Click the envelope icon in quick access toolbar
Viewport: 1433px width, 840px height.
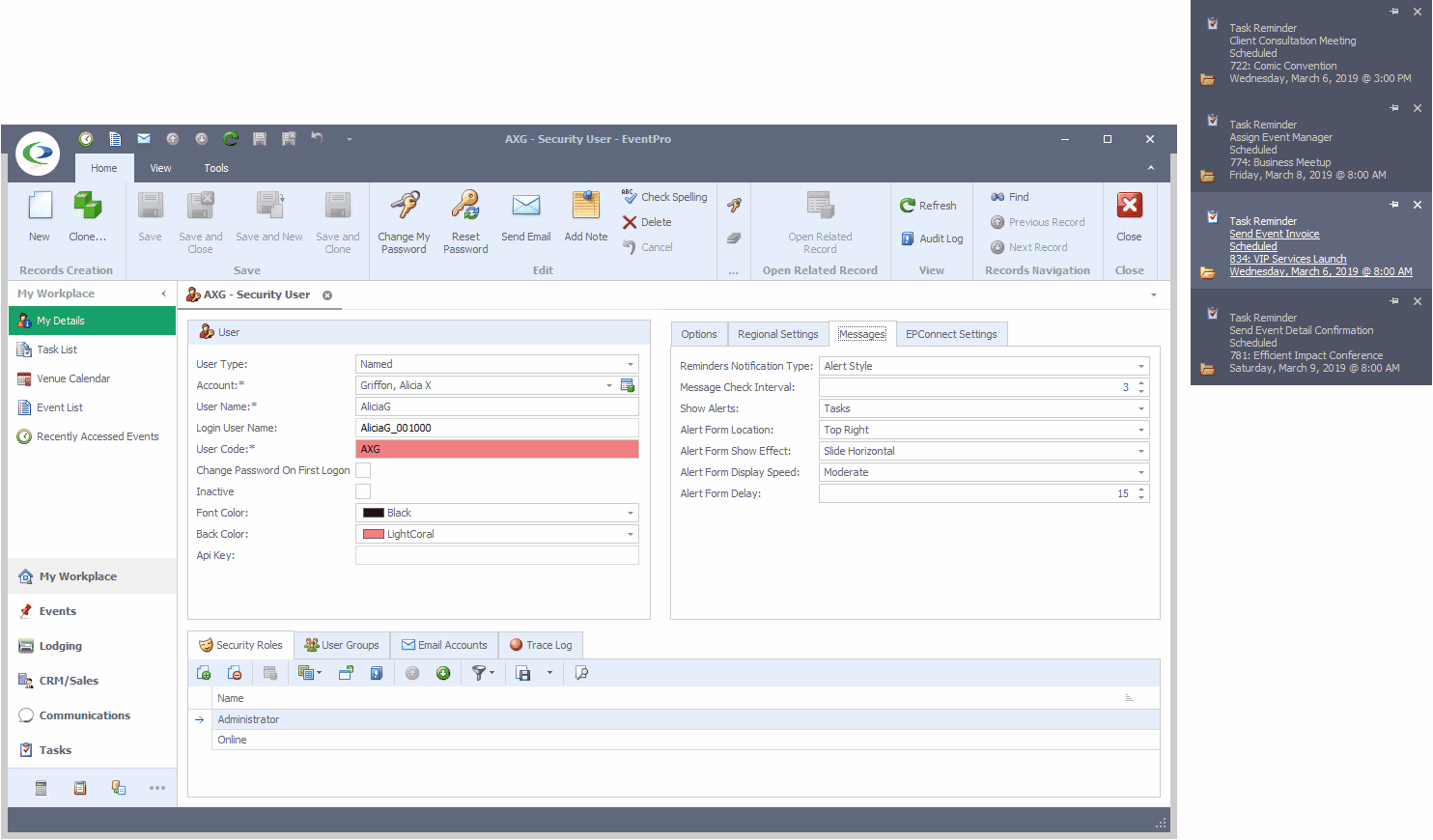(x=144, y=139)
